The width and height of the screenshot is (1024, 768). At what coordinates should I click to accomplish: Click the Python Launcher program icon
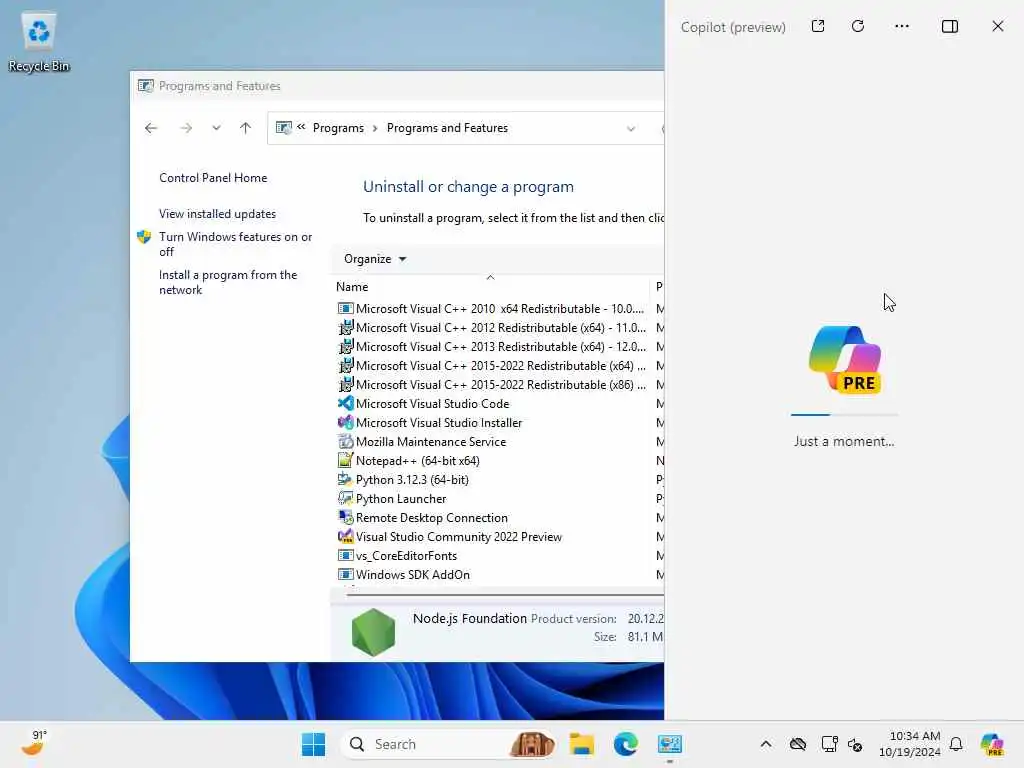[x=345, y=498]
